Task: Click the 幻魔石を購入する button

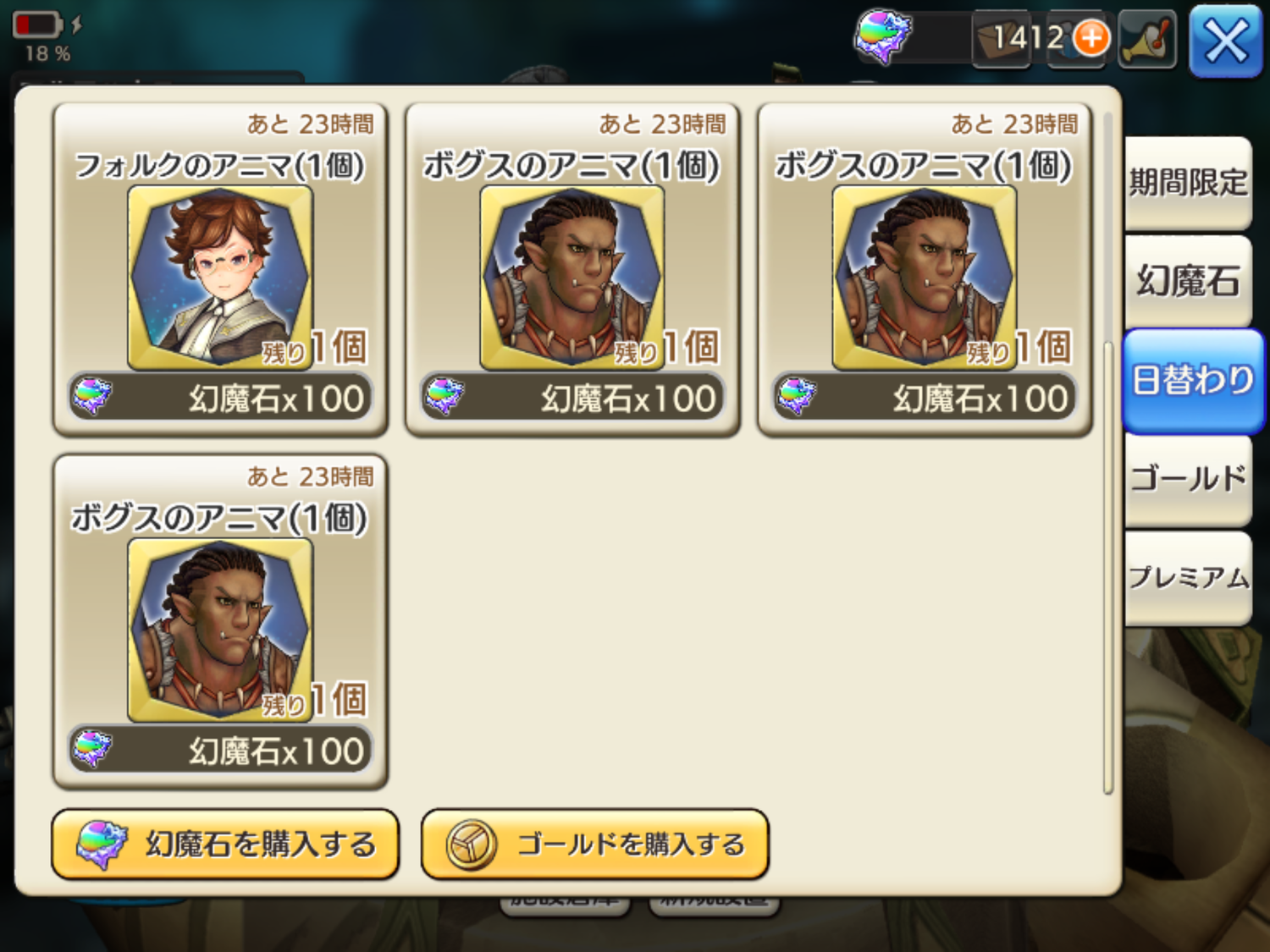Action: coord(225,844)
